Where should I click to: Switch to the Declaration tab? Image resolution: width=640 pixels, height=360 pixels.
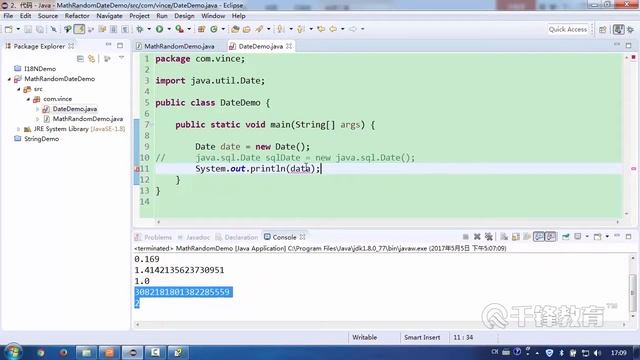[x=237, y=237]
